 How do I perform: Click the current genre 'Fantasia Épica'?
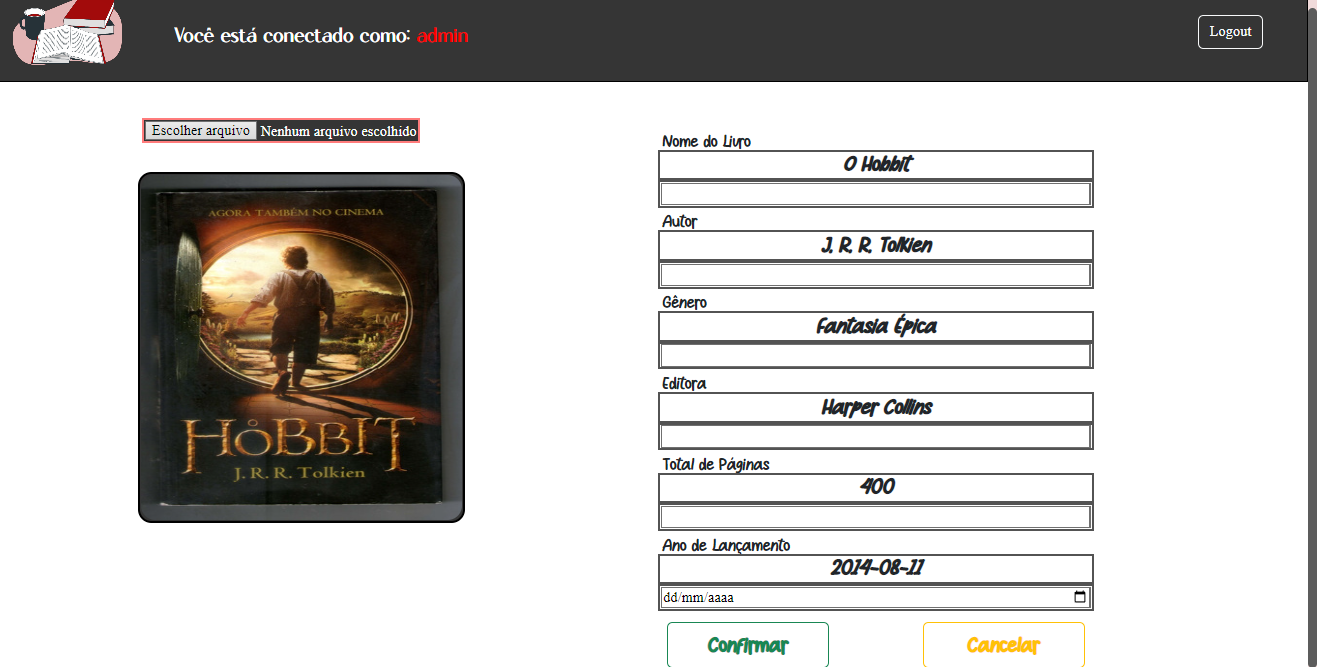pos(877,327)
